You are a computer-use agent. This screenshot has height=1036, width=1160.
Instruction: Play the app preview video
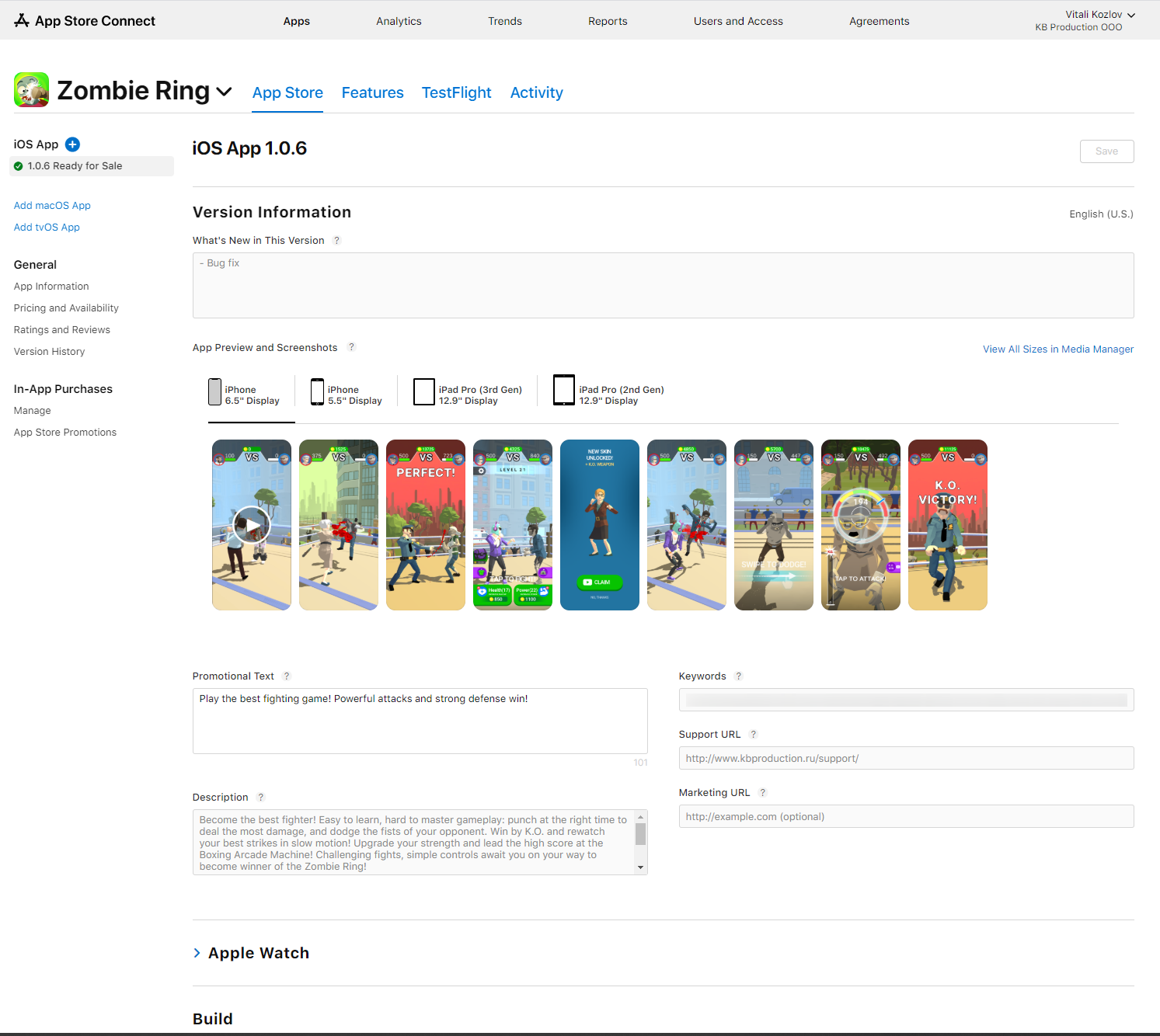point(252,525)
